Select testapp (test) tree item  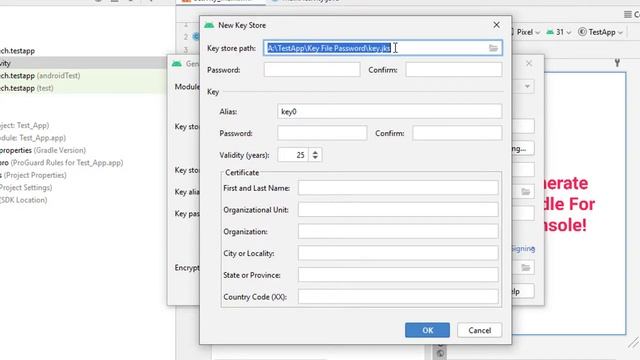27,88
